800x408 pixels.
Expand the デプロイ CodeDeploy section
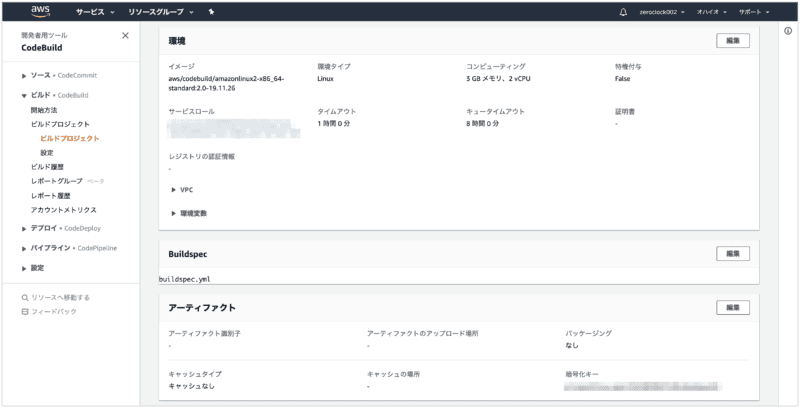[24, 229]
